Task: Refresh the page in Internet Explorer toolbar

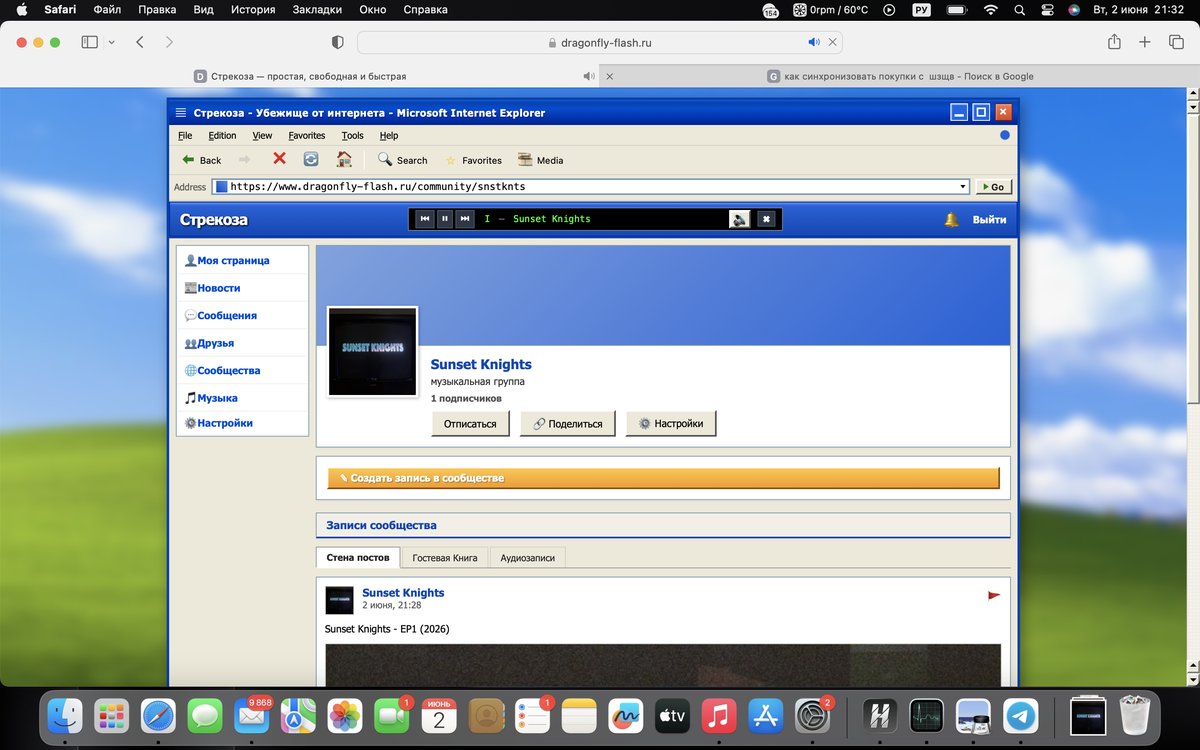Action: coord(311,159)
